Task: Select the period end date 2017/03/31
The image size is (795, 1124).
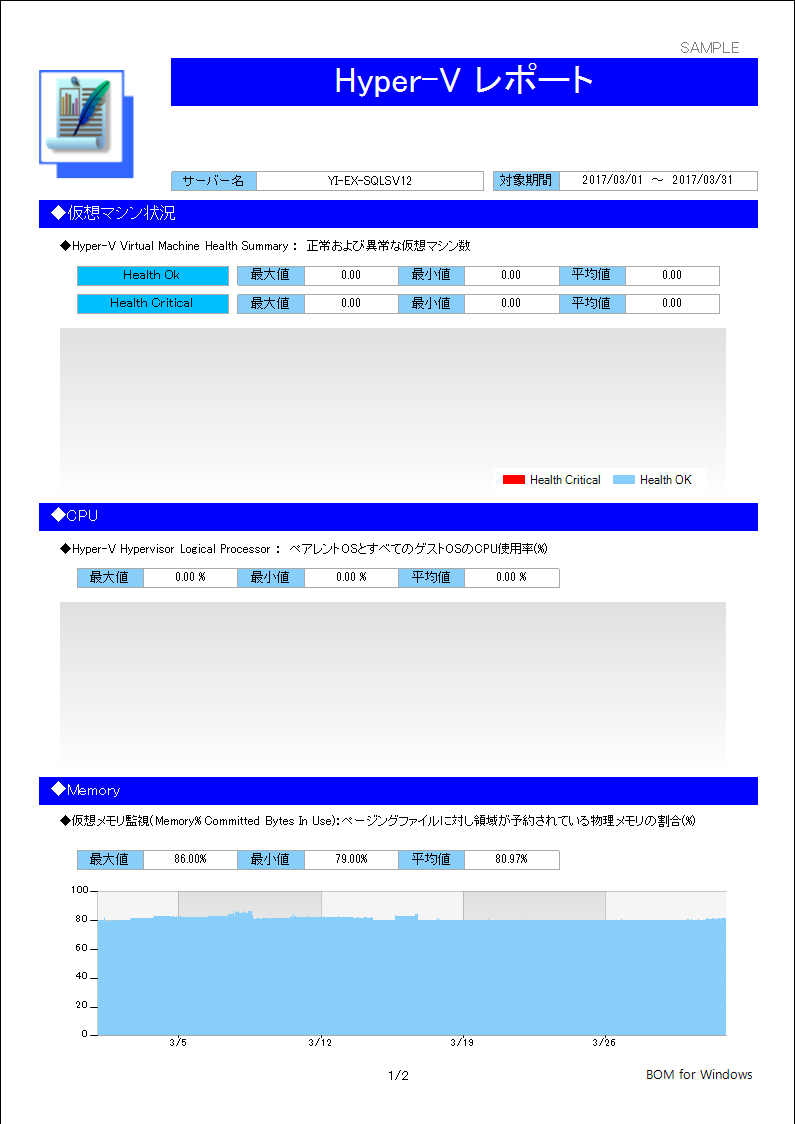Action: (x=702, y=181)
